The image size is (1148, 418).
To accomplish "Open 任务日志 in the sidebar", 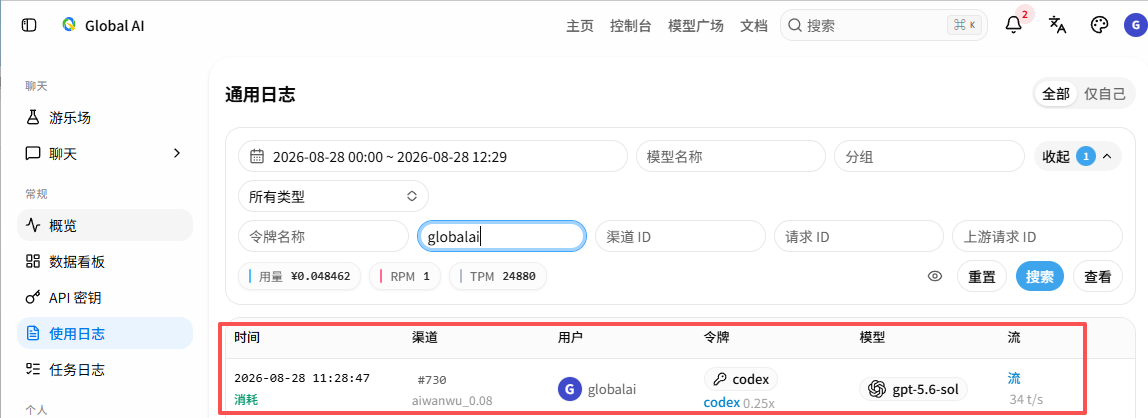I will pos(105,370).
